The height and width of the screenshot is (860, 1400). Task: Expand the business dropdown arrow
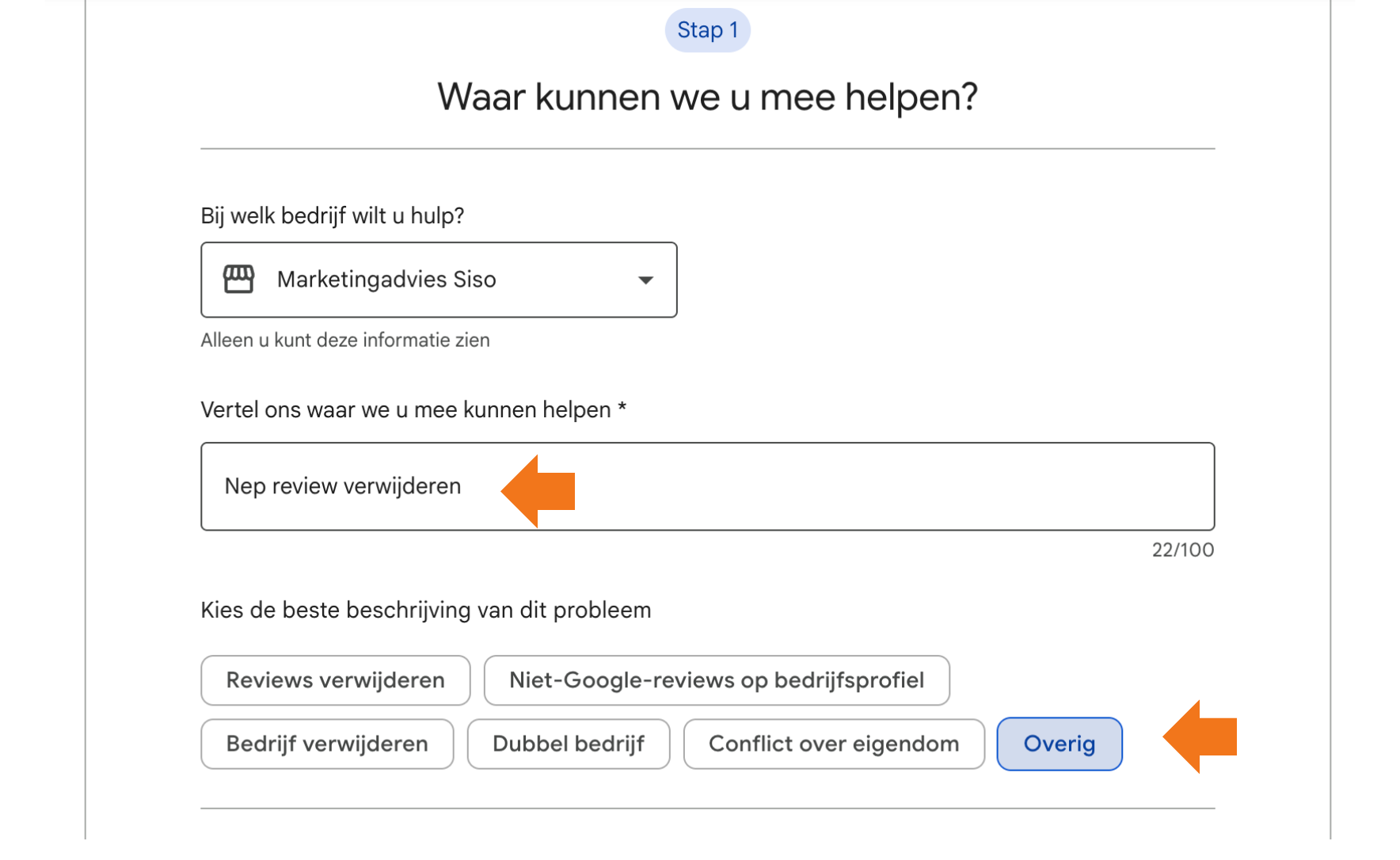(x=645, y=280)
